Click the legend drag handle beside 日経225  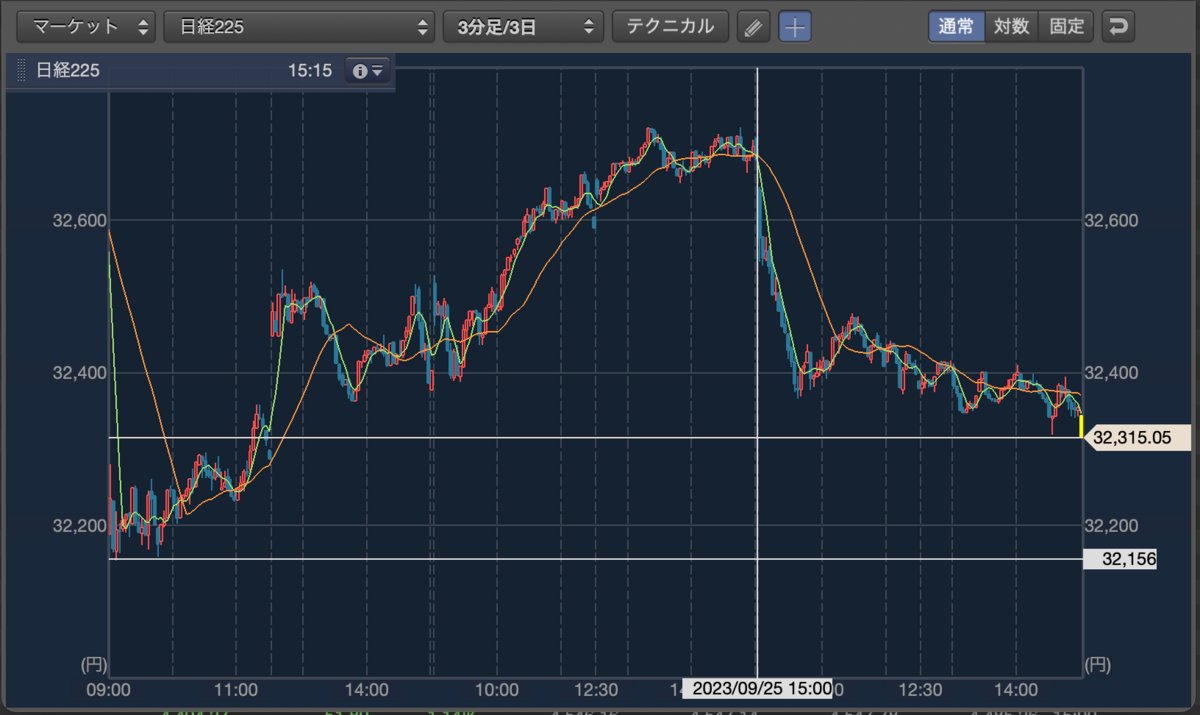(x=22, y=72)
